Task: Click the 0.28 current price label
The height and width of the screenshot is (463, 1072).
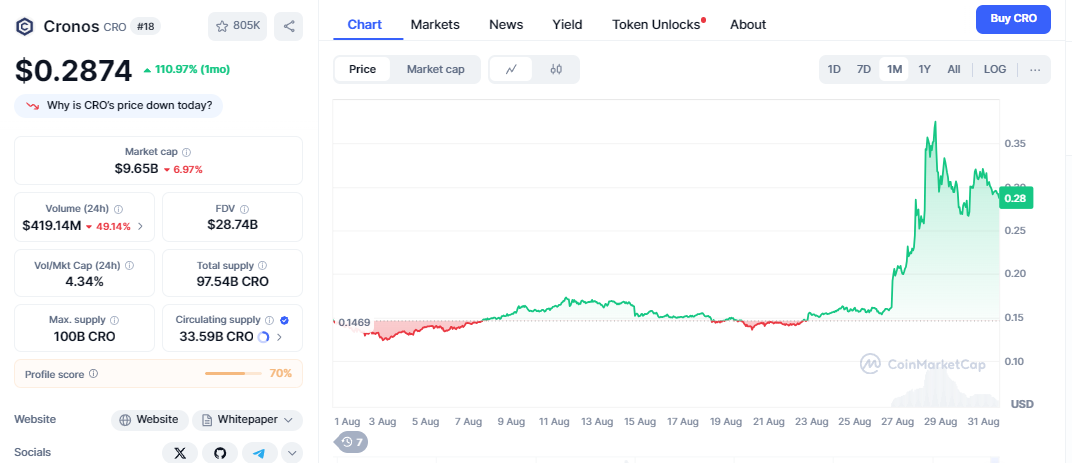Action: pos(1015,198)
